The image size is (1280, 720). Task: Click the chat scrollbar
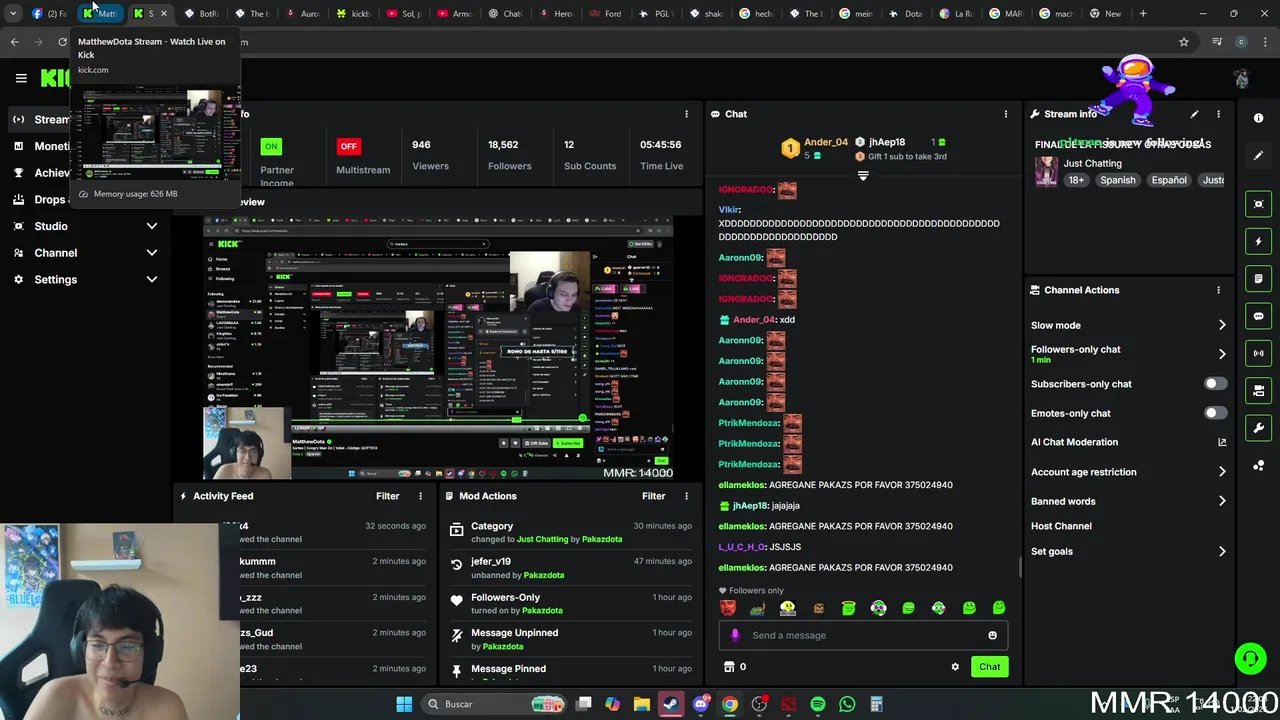(x=1020, y=567)
